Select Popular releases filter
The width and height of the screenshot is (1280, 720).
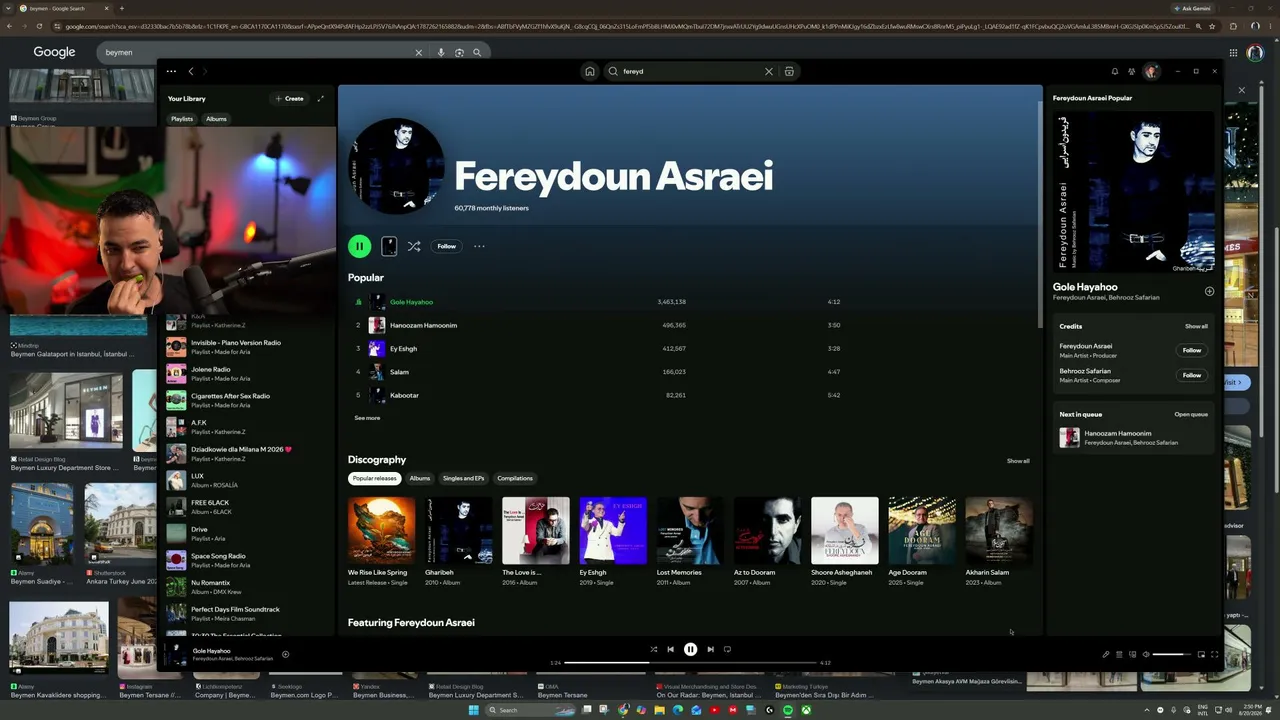click(x=375, y=478)
